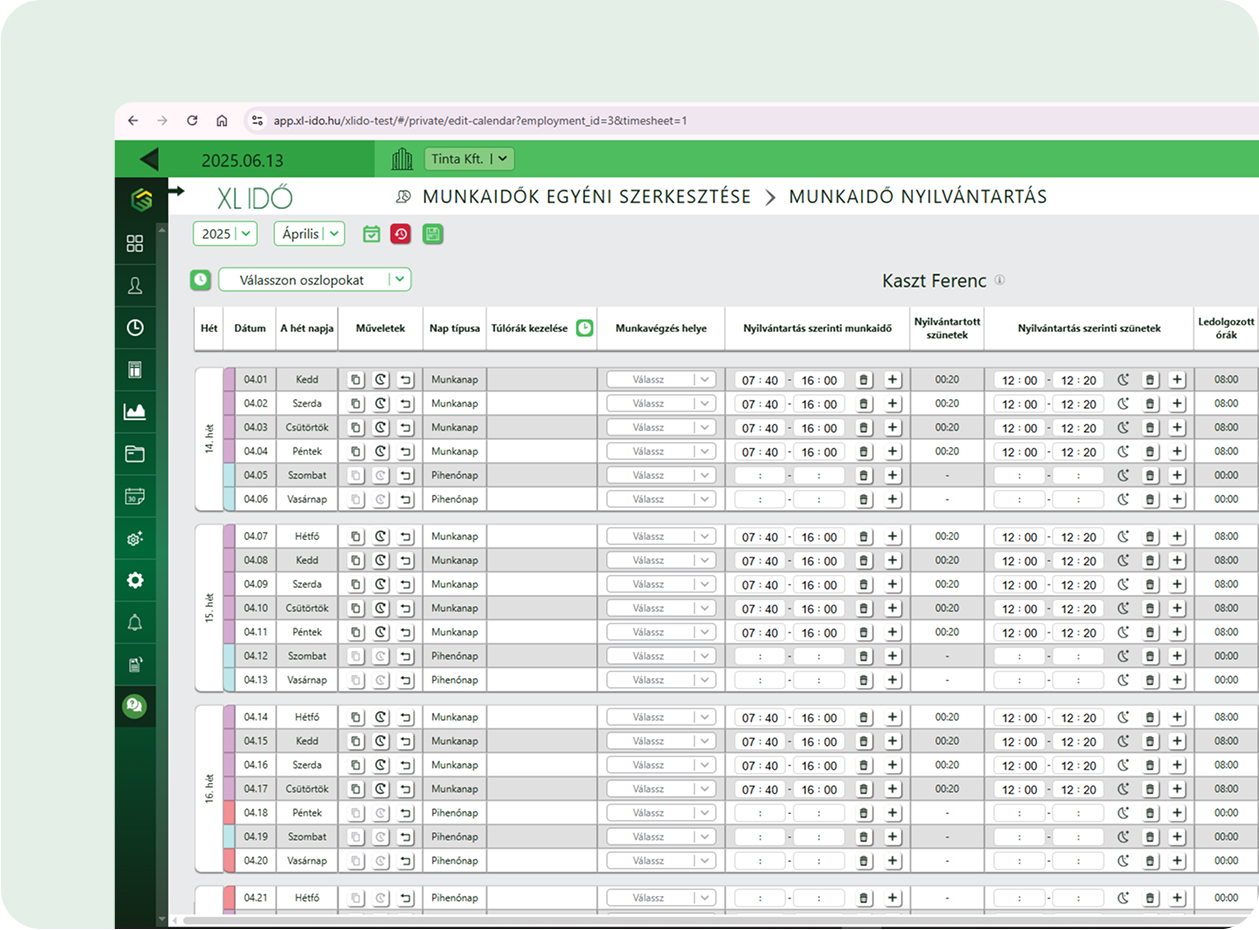The width and height of the screenshot is (1259, 930).
Task: Edit the 16 : 00 end time for 04.10
Action: coord(819,609)
